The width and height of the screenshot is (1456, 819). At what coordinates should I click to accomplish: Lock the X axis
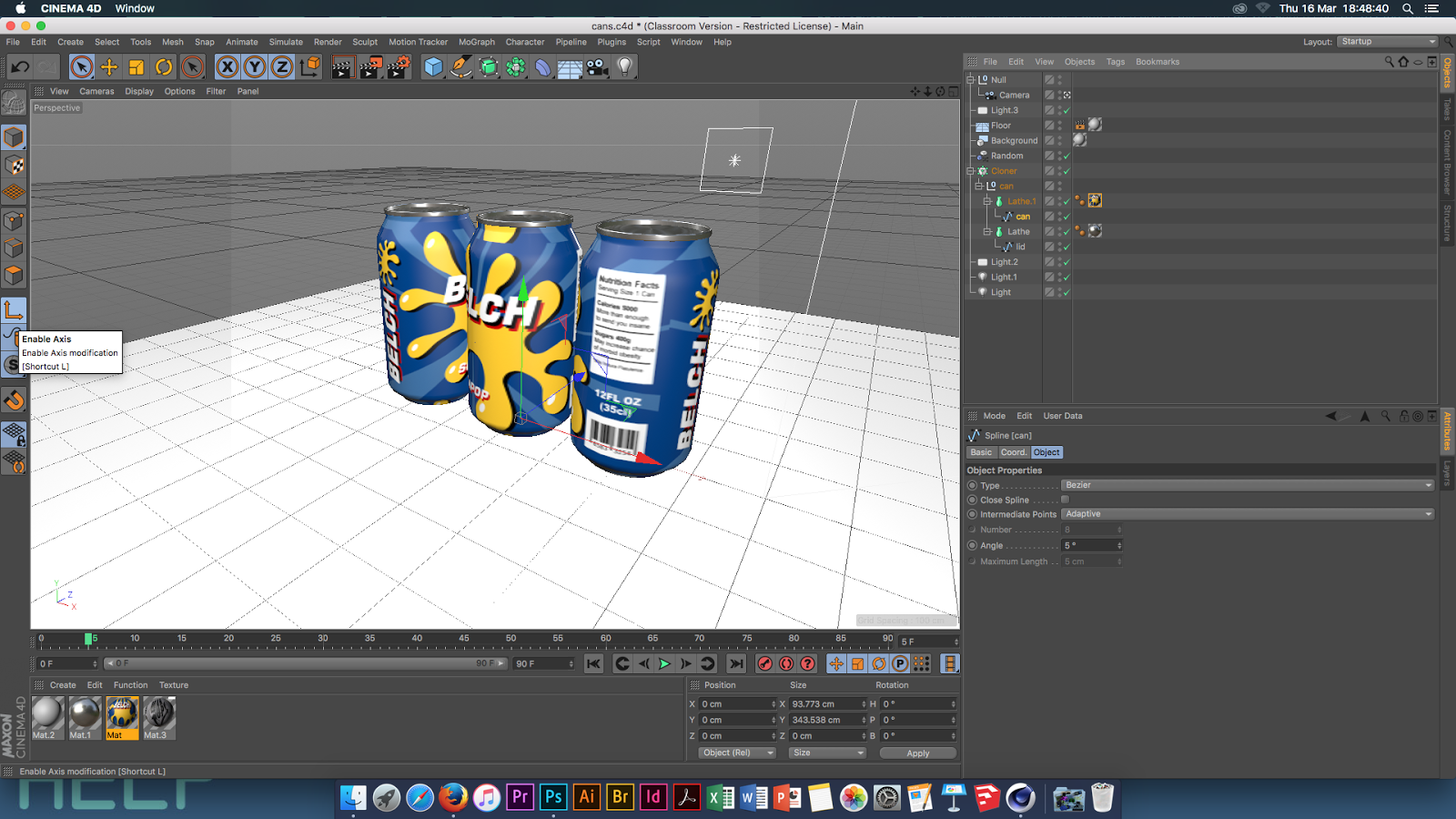(x=227, y=66)
